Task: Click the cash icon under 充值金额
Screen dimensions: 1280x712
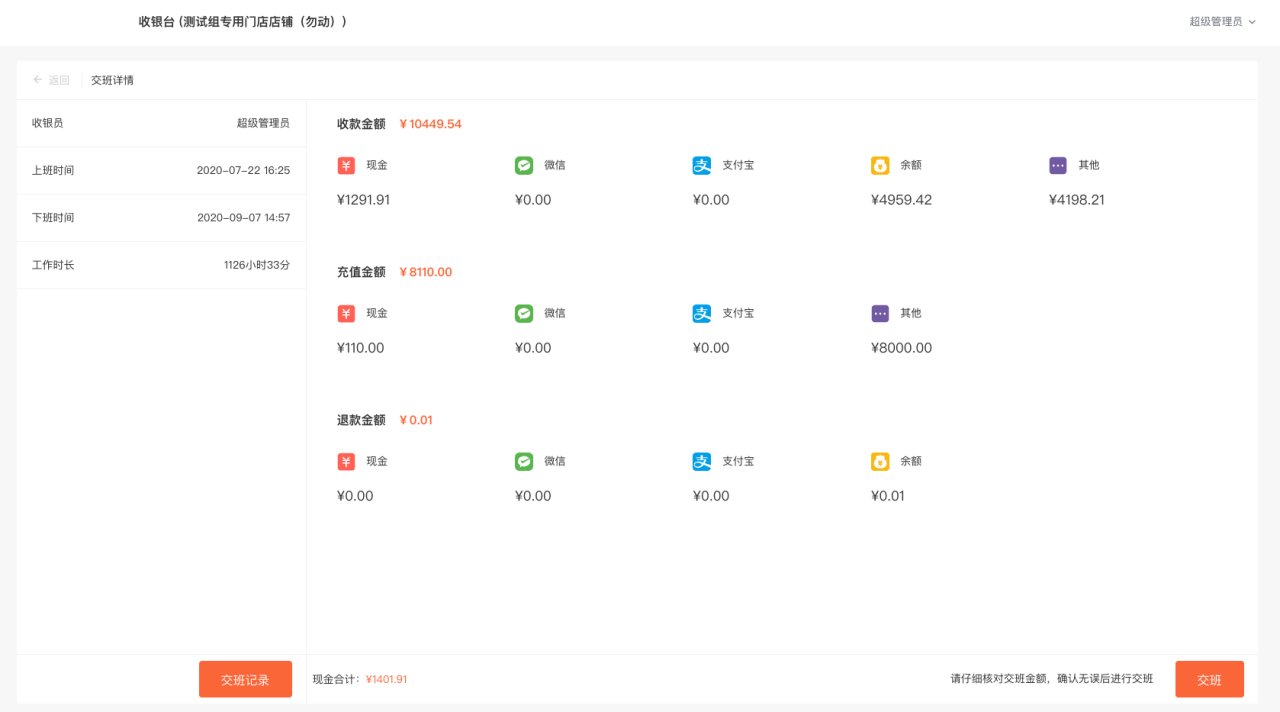Action: point(346,314)
